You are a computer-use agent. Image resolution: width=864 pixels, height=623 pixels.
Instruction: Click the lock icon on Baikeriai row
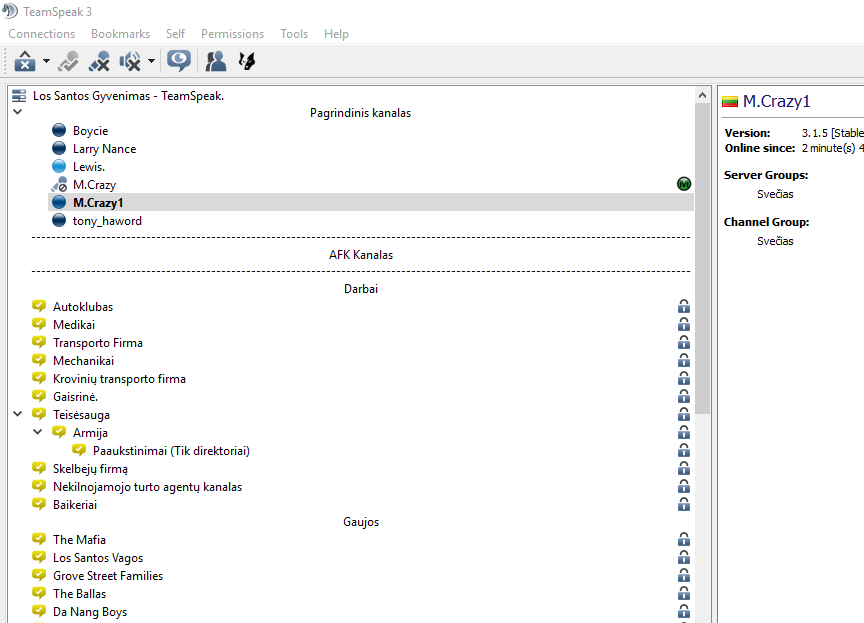point(684,504)
